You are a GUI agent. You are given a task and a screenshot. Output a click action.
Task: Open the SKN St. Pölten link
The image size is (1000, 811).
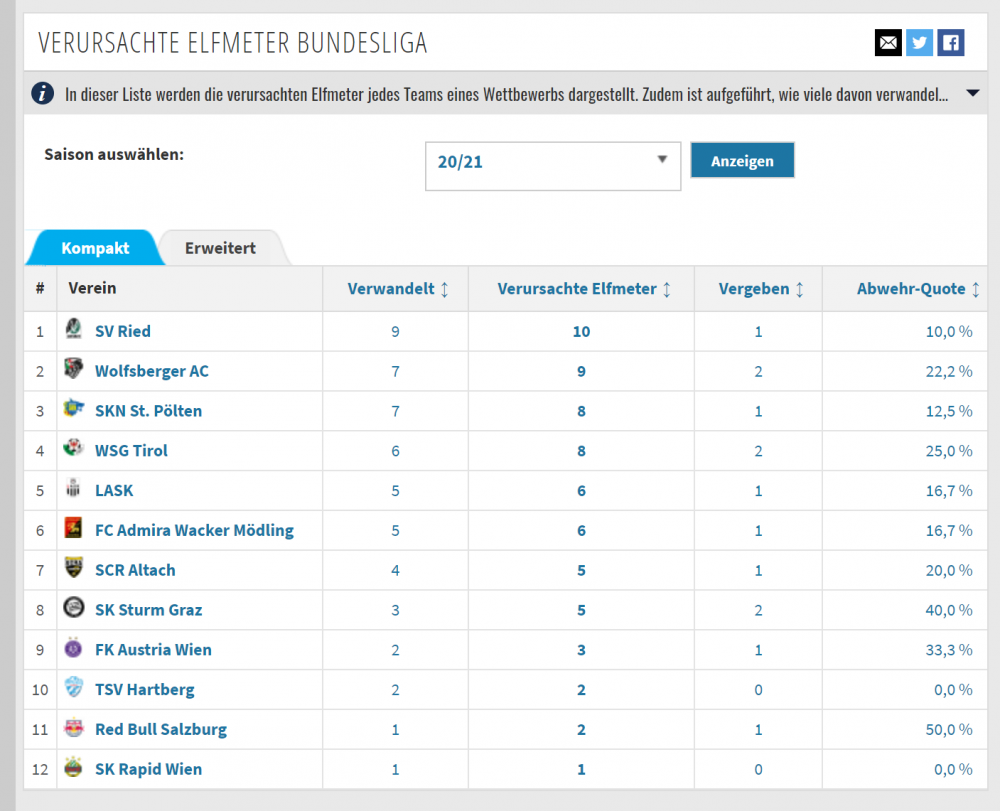[x=149, y=411]
